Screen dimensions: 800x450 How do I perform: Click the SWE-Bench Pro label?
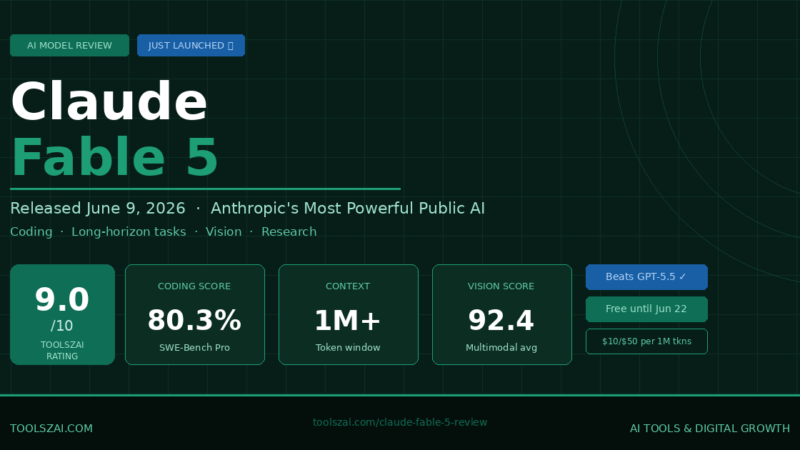pos(194,347)
